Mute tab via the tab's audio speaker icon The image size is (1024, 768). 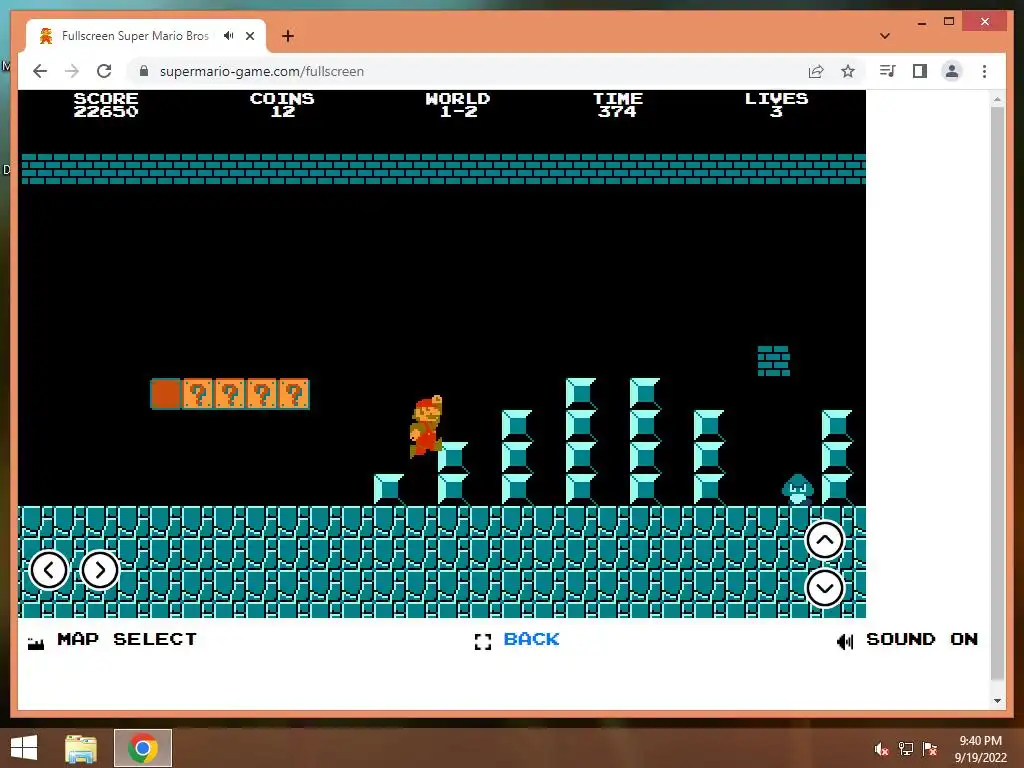point(228,36)
